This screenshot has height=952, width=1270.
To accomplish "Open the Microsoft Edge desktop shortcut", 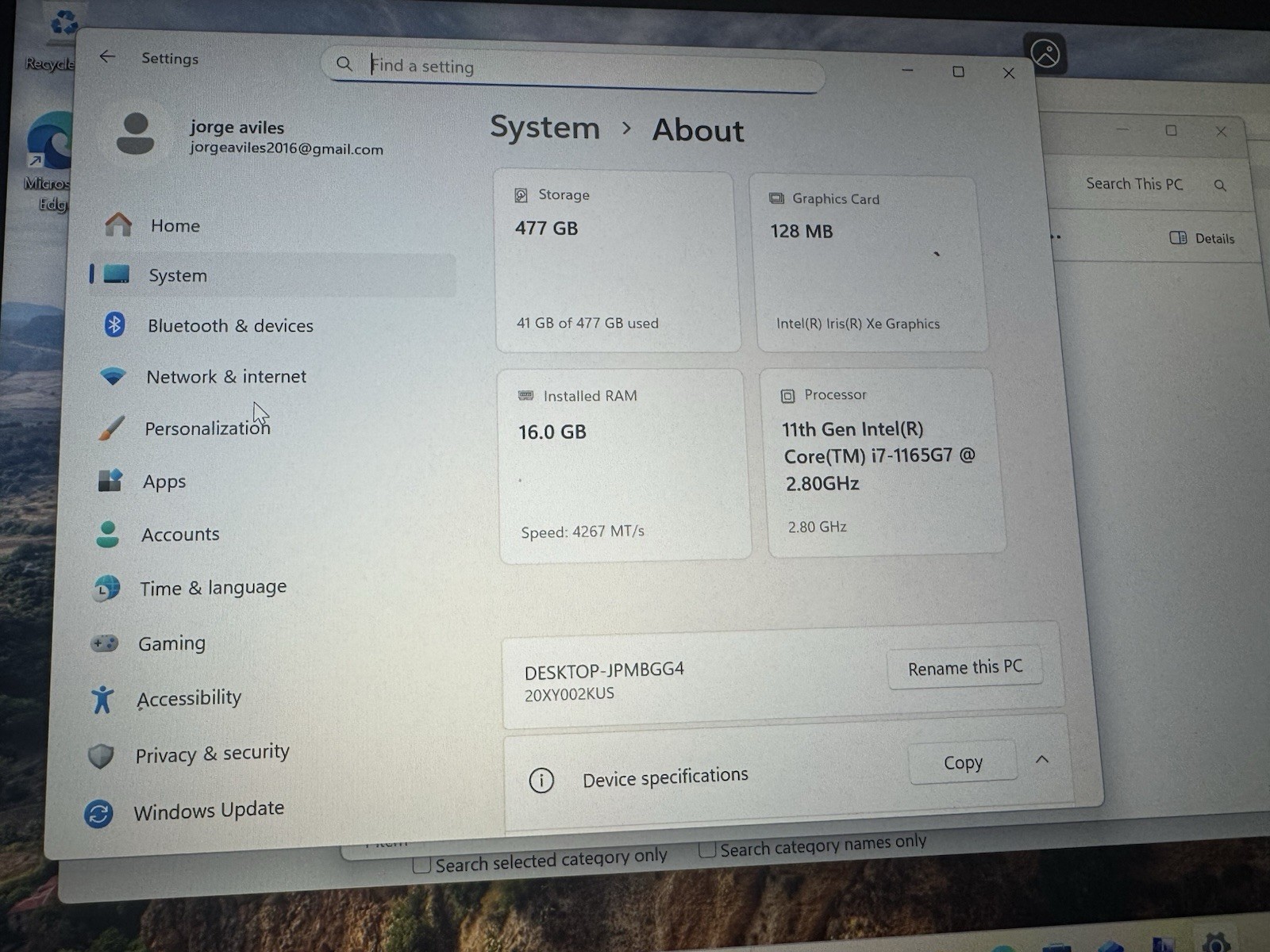I will point(49,163).
